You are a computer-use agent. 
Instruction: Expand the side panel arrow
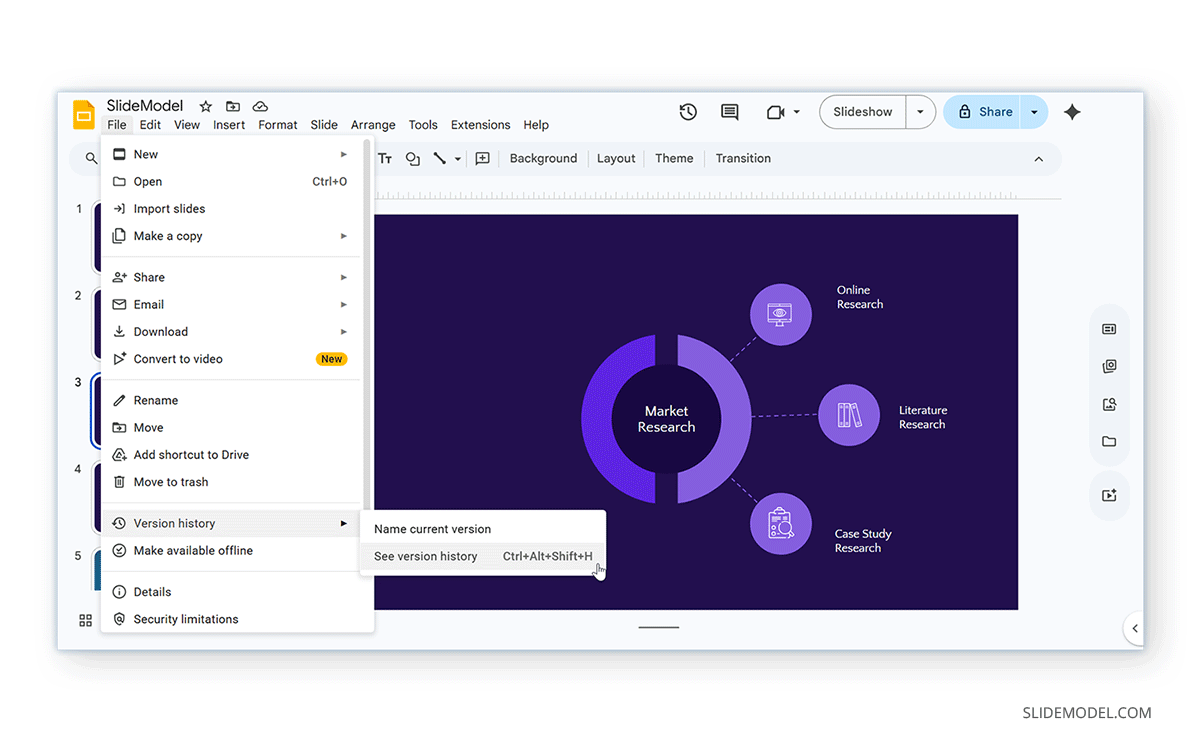pyautogui.click(x=1134, y=628)
